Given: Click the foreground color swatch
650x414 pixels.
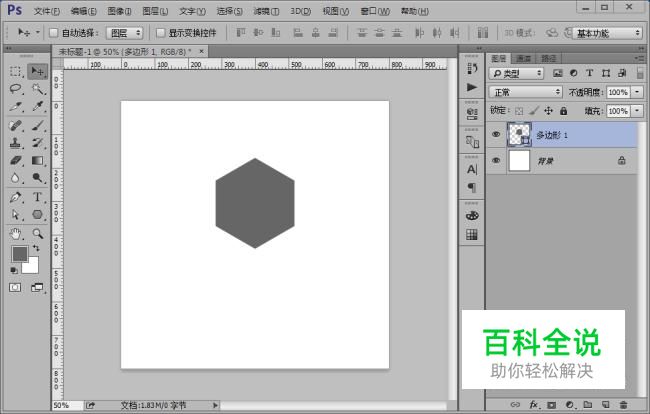Looking at the screenshot, I should pos(19,254).
